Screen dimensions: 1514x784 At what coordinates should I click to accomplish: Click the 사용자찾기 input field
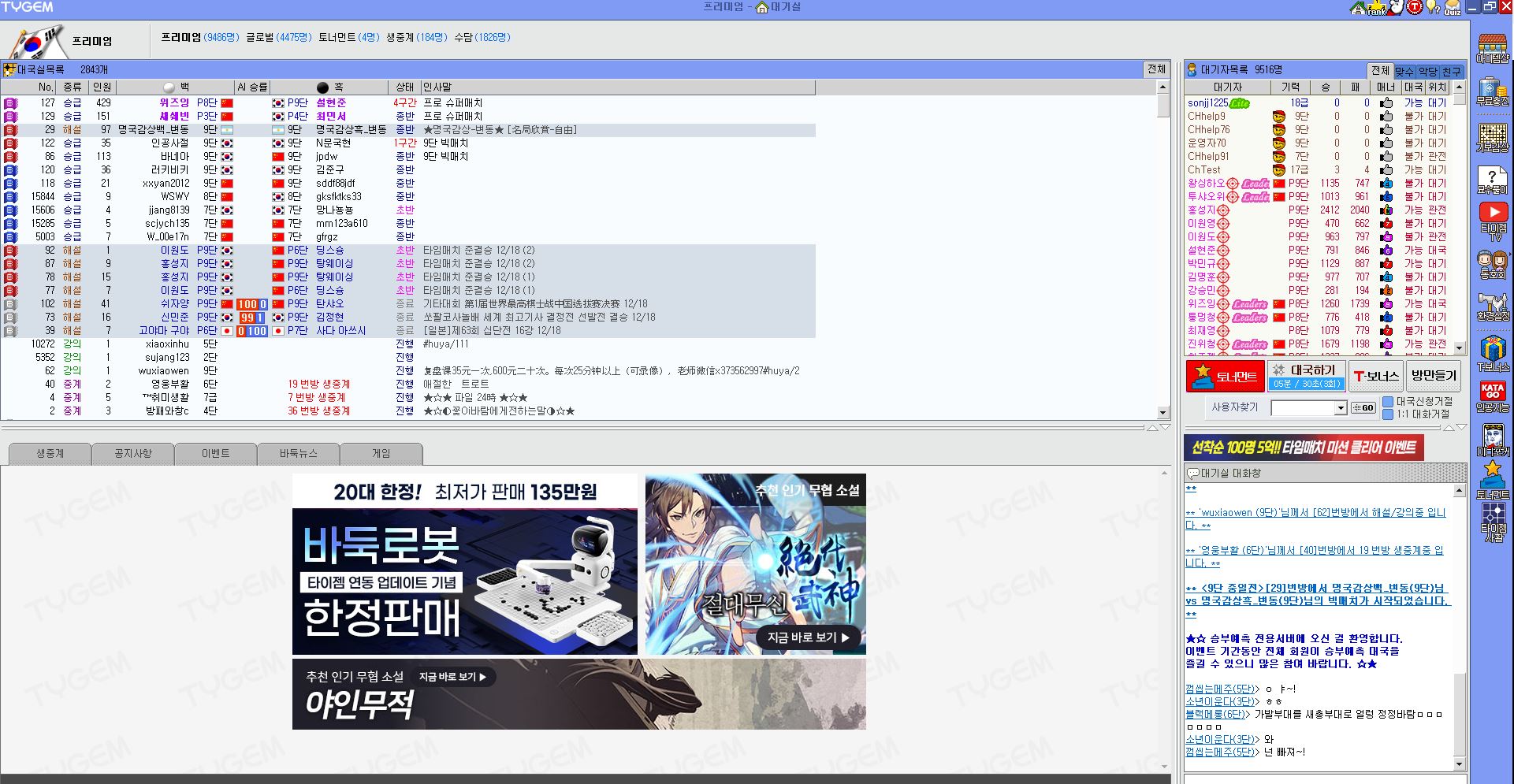(x=1303, y=408)
